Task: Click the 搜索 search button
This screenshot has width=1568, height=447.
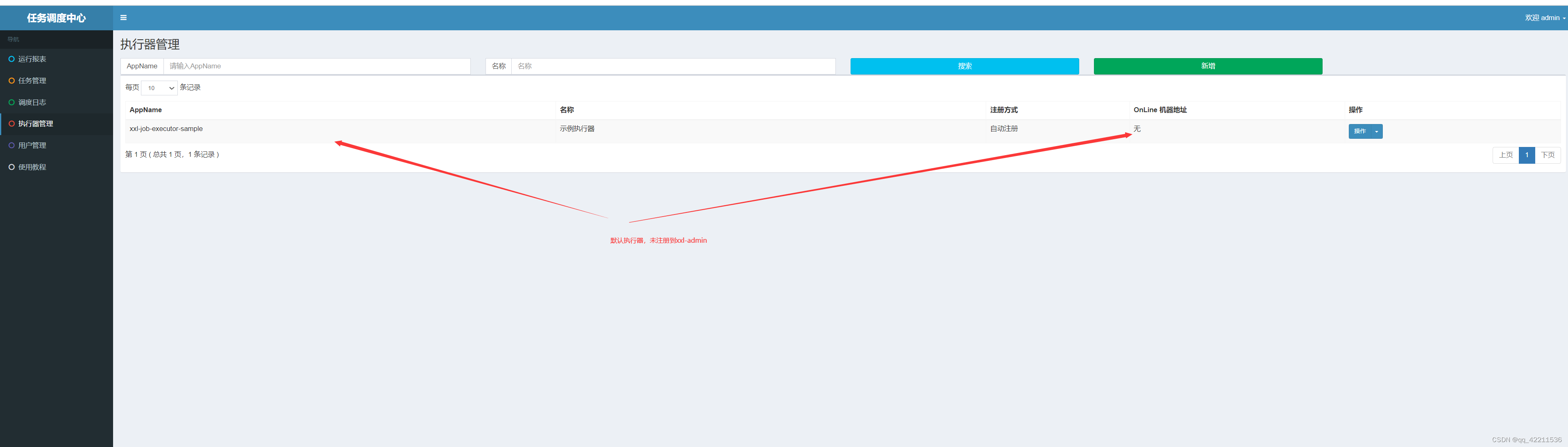Action: coord(965,66)
